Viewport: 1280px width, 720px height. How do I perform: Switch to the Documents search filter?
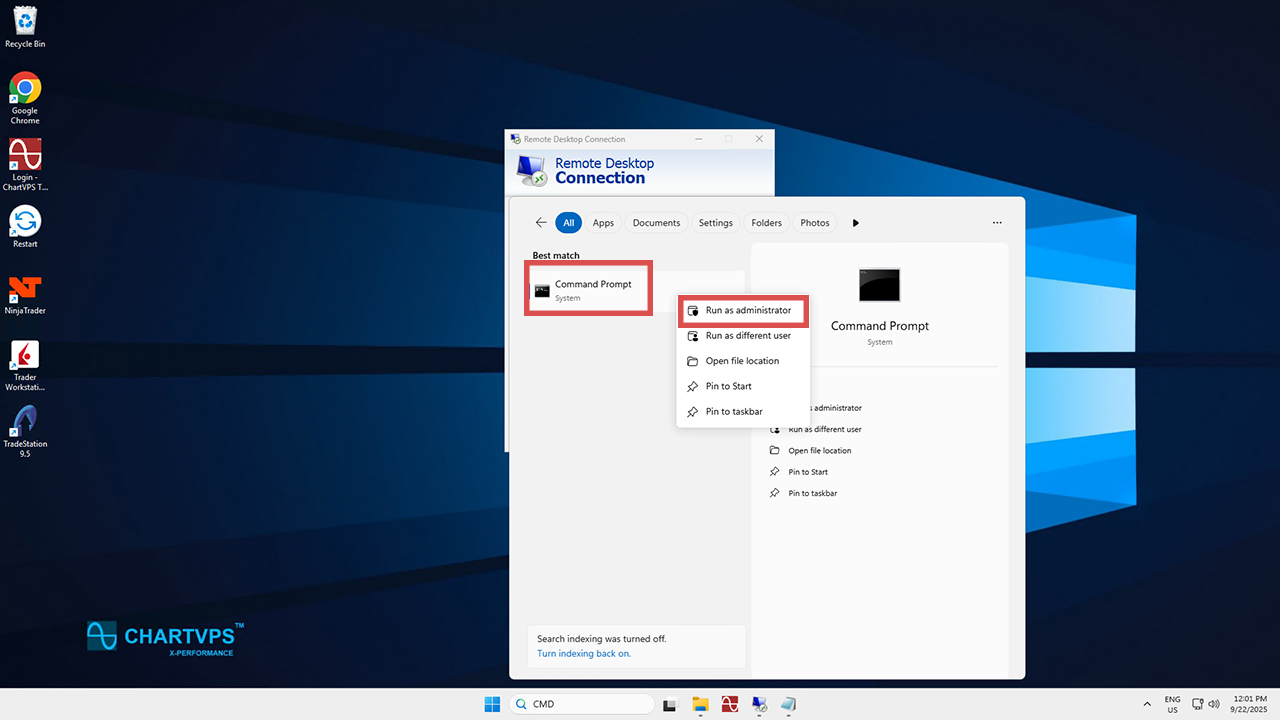coord(656,223)
